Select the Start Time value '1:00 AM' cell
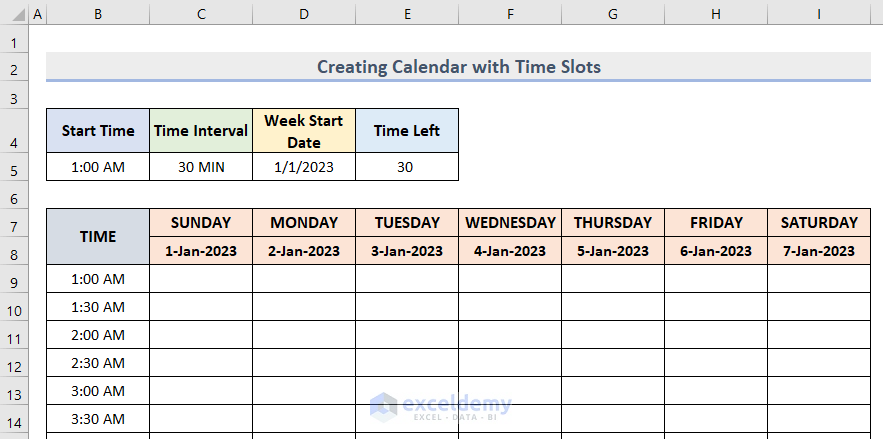The width and height of the screenshot is (883, 439). pyautogui.click(x=98, y=167)
